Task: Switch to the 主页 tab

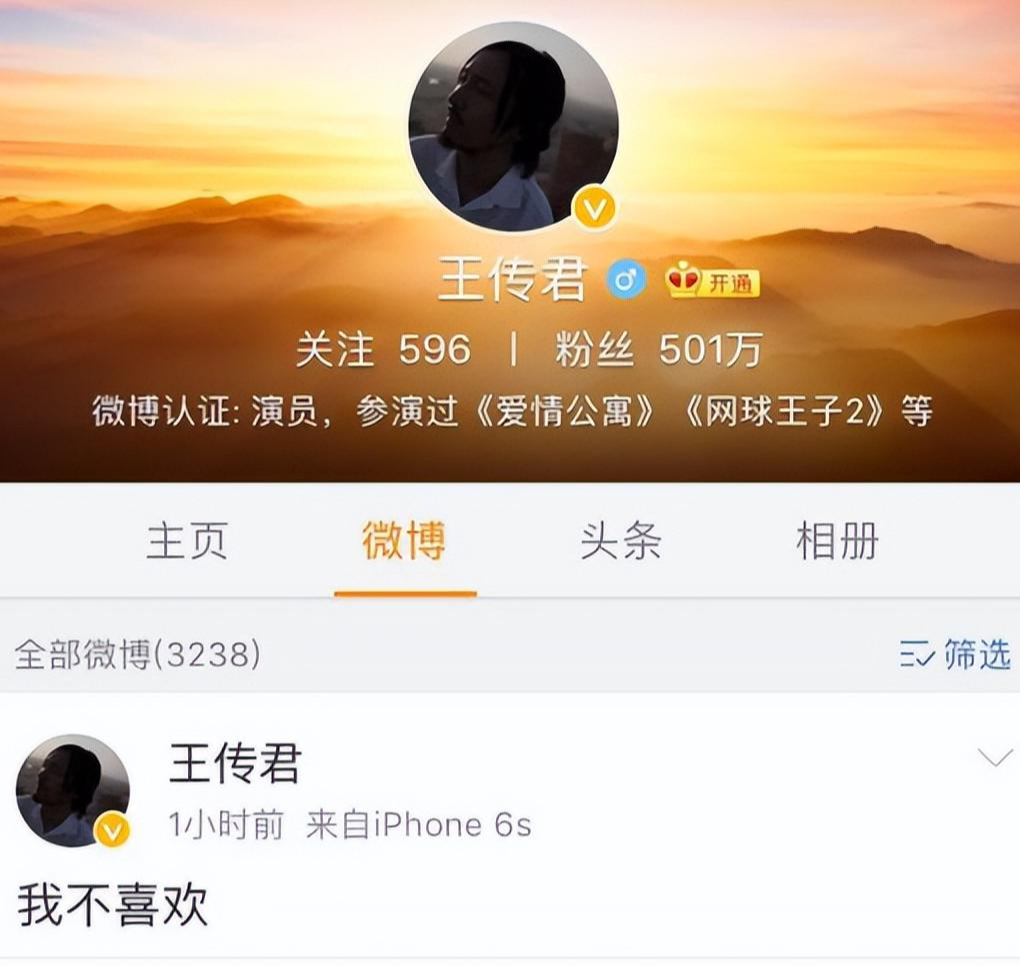Action: pos(187,541)
